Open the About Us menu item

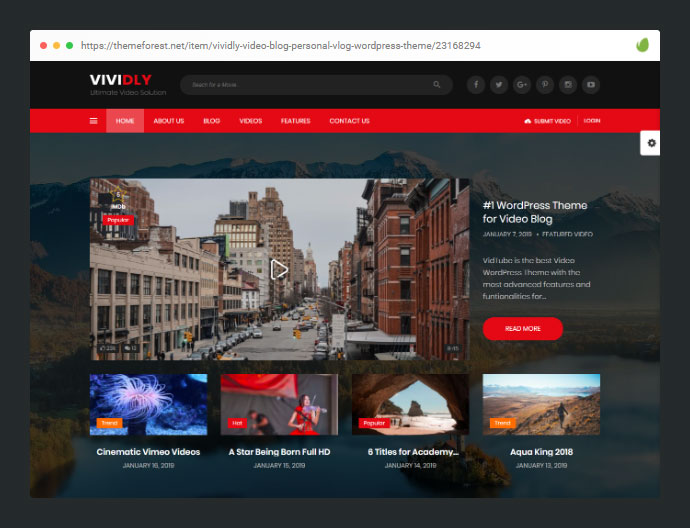pyautogui.click(x=169, y=121)
